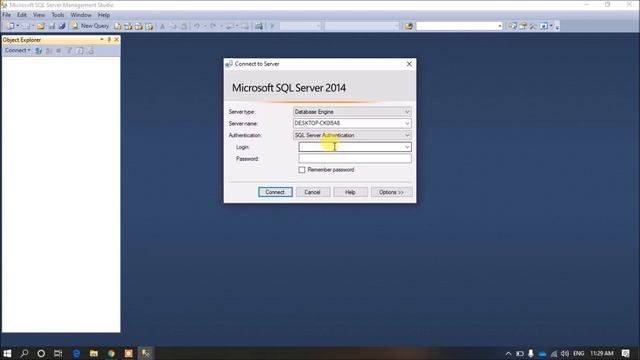This screenshot has height=360, width=640.
Task: Click the taskbar Search magnifier icon
Action: click(24, 353)
